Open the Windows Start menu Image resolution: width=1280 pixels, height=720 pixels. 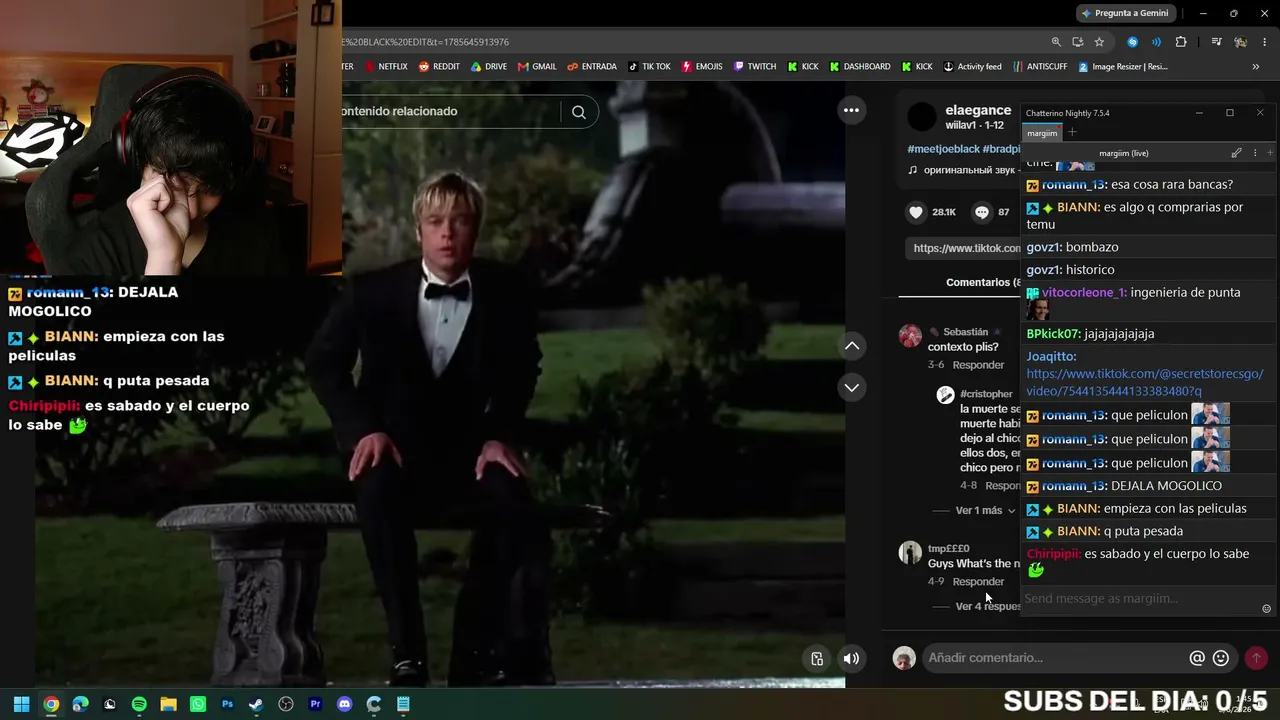click(21, 704)
